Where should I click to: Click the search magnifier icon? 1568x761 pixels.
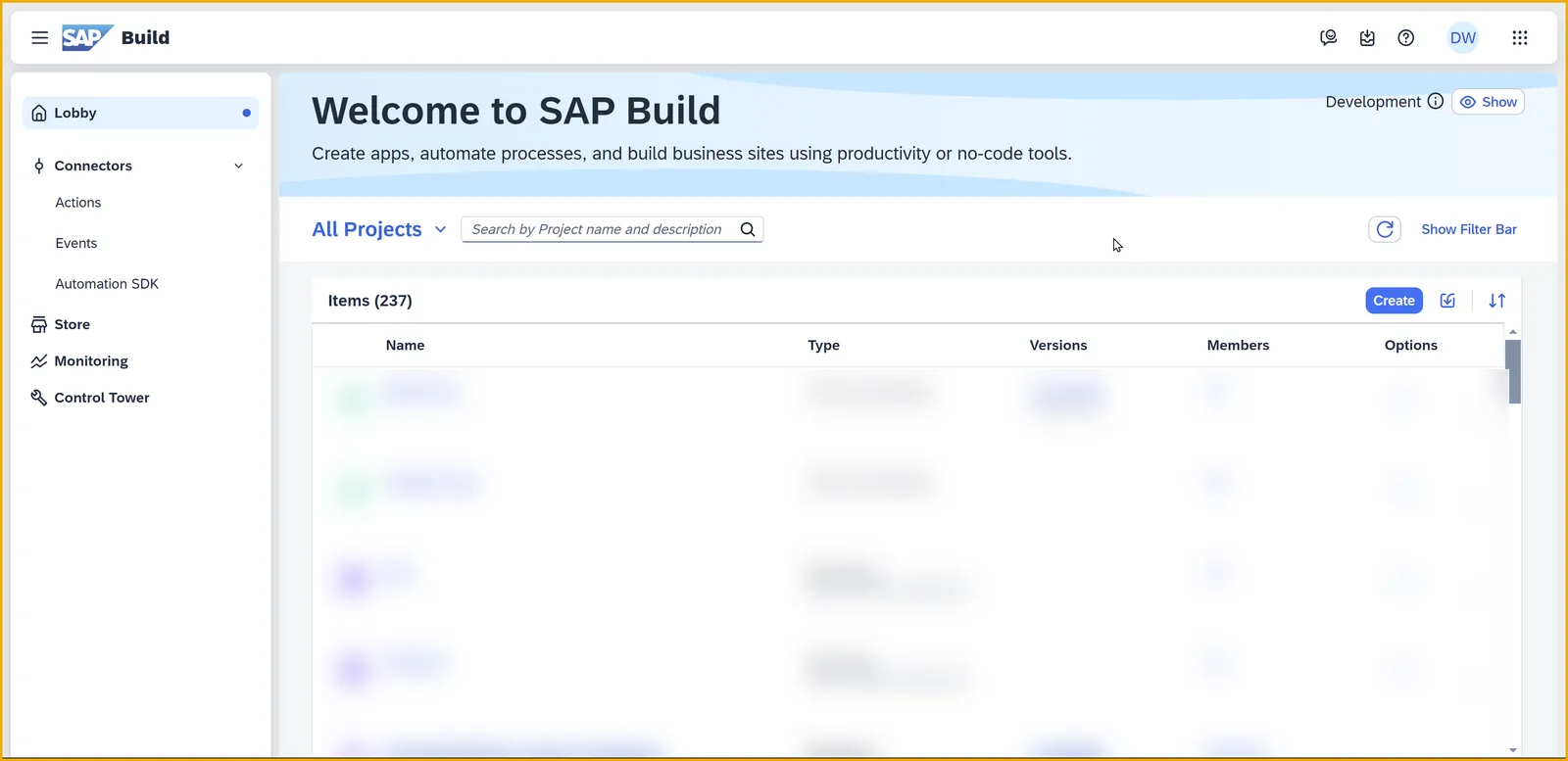tap(748, 229)
